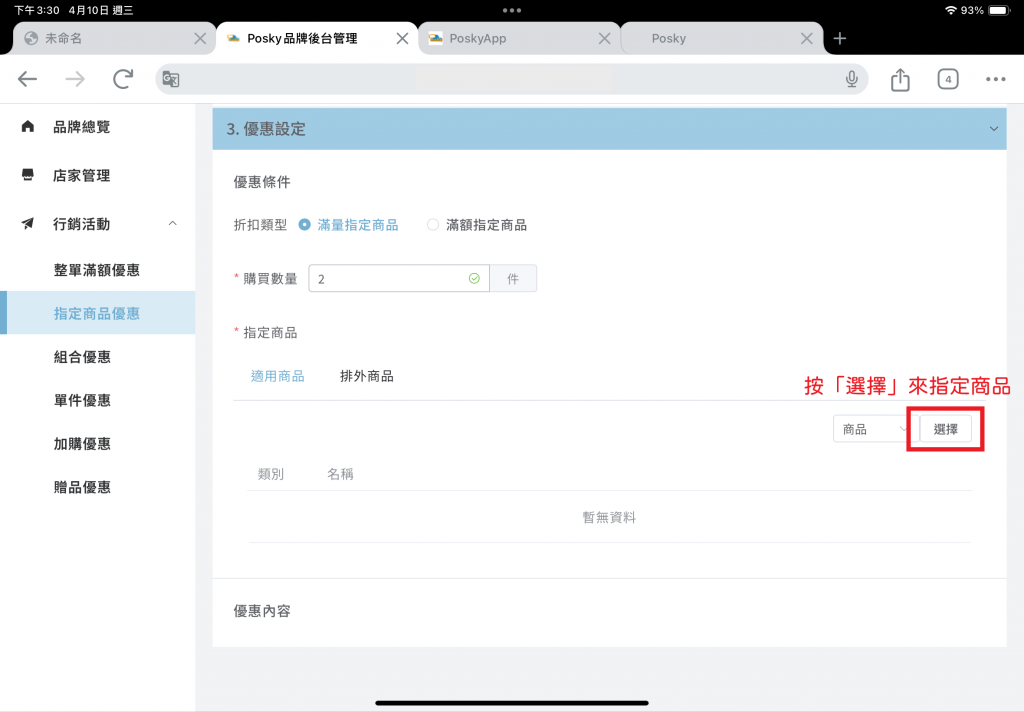The image size is (1024, 712).
Task: Click the paper plane icon beside 行銷活動
Action: click(27, 223)
